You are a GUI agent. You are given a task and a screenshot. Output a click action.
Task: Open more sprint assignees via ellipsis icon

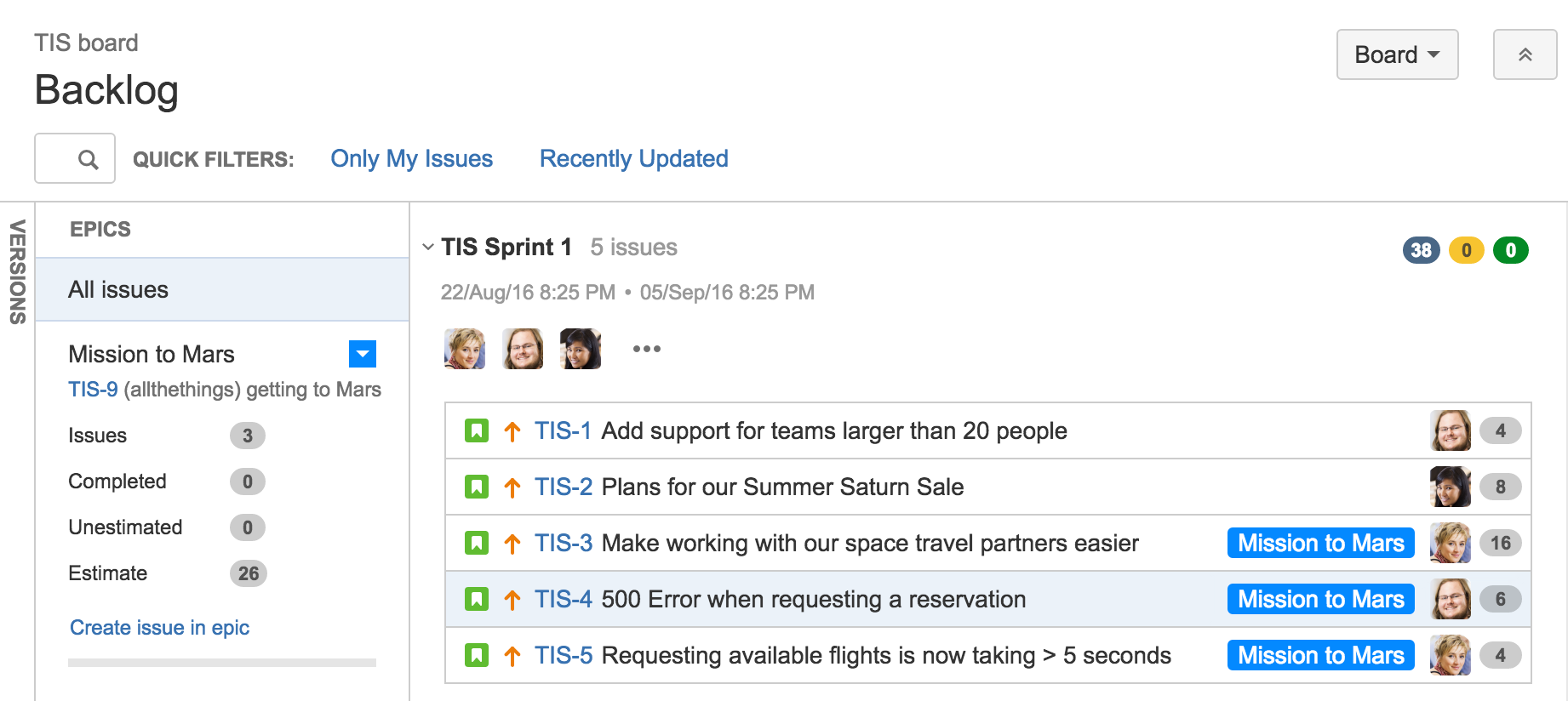click(x=647, y=349)
